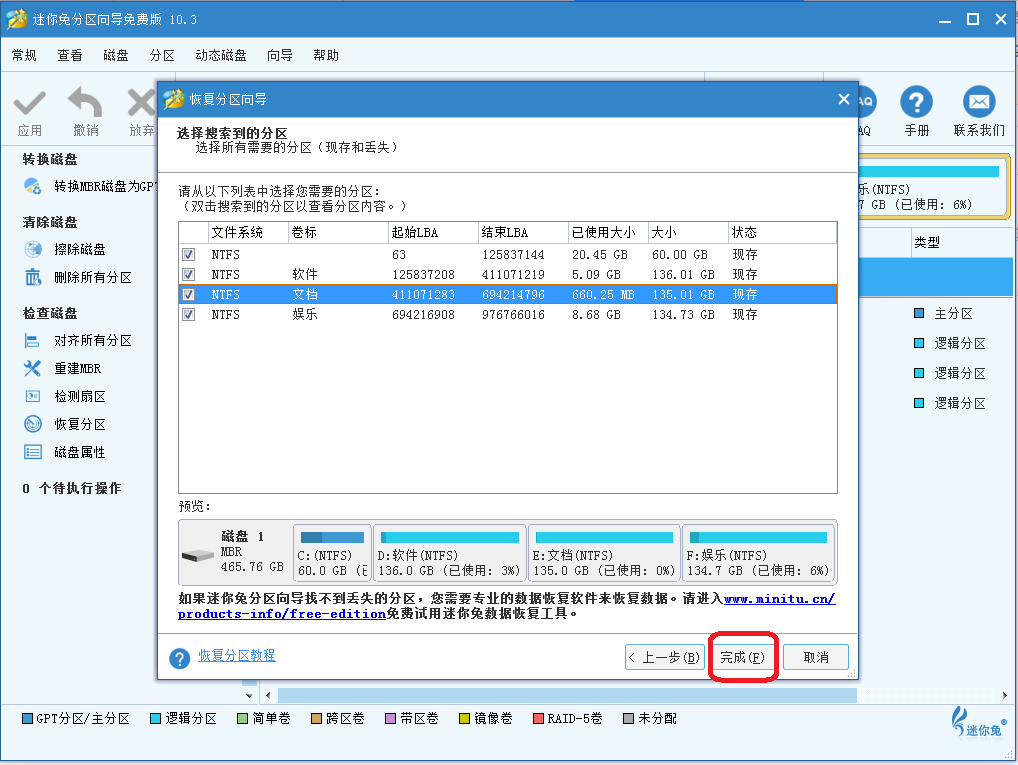1018x765 pixels.
Task: Click the 已使用大小 column header
Action: [608, 232]
